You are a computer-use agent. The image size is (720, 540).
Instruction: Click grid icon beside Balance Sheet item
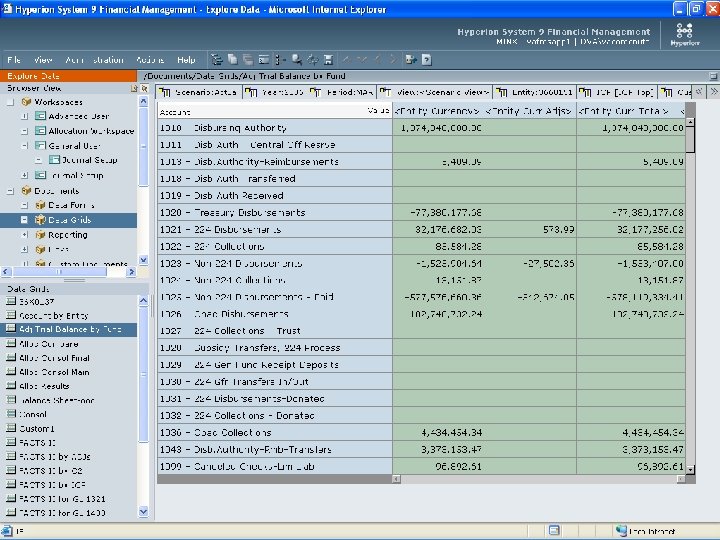pyautogui.click(x=11, y=399)
